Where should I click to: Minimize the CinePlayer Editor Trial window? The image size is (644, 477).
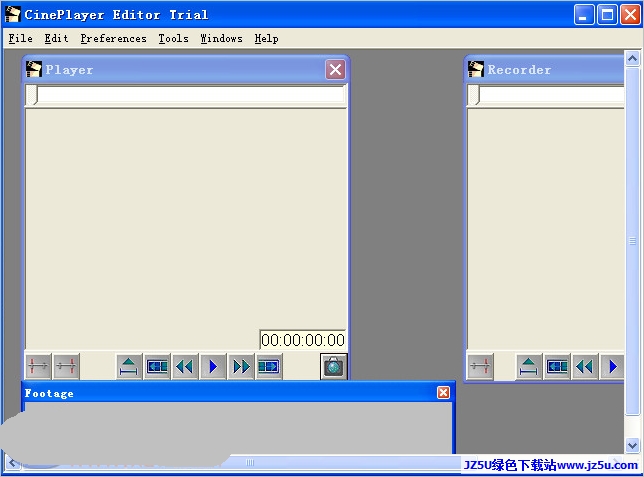click(x=583, y=15)
